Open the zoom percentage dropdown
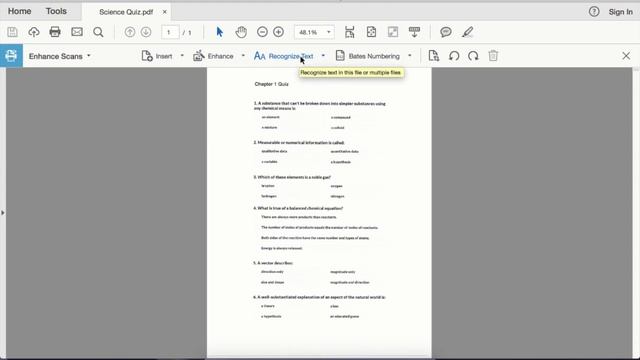Image resolution: width=640 pixels, height=360 pixels. [x=329, y=32]
